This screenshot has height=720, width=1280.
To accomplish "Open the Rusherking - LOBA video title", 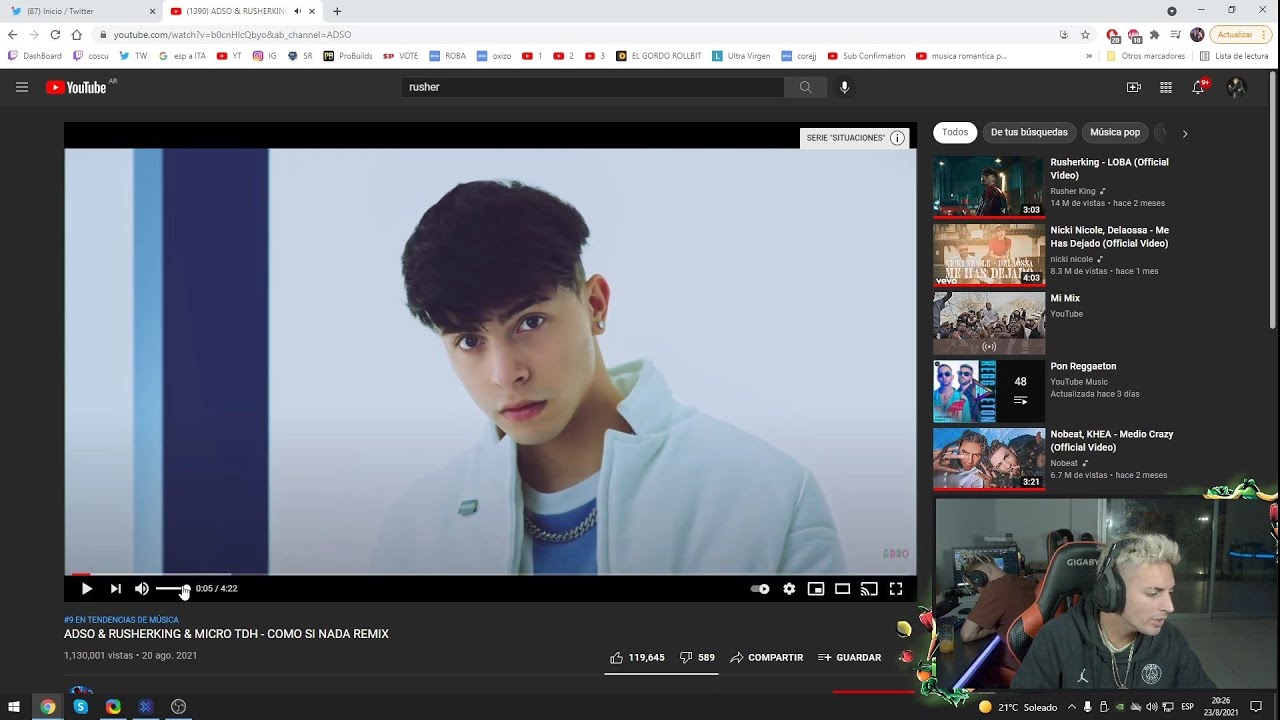I will (1109, 169).
